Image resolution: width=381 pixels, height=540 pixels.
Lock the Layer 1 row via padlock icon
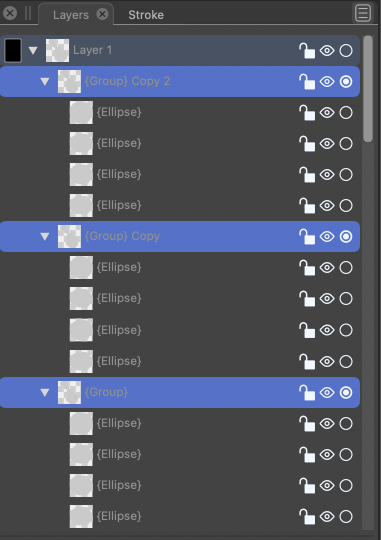point(307,51)
